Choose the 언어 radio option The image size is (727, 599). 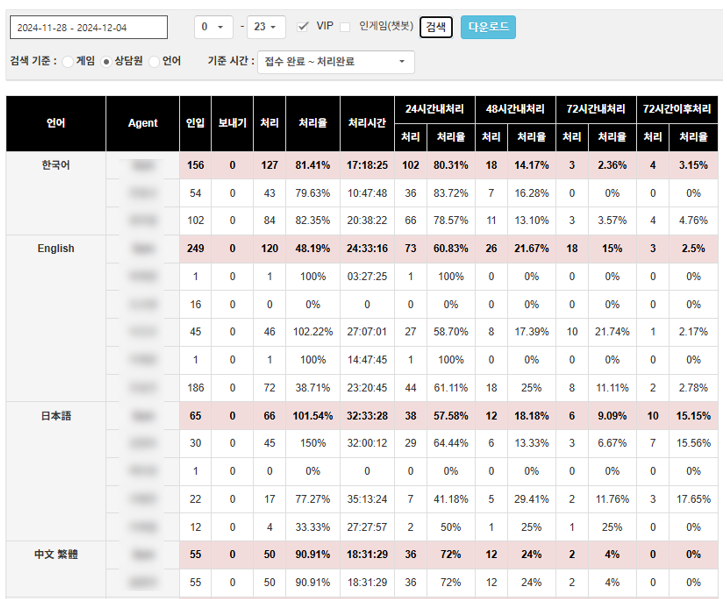coord(154,62)
